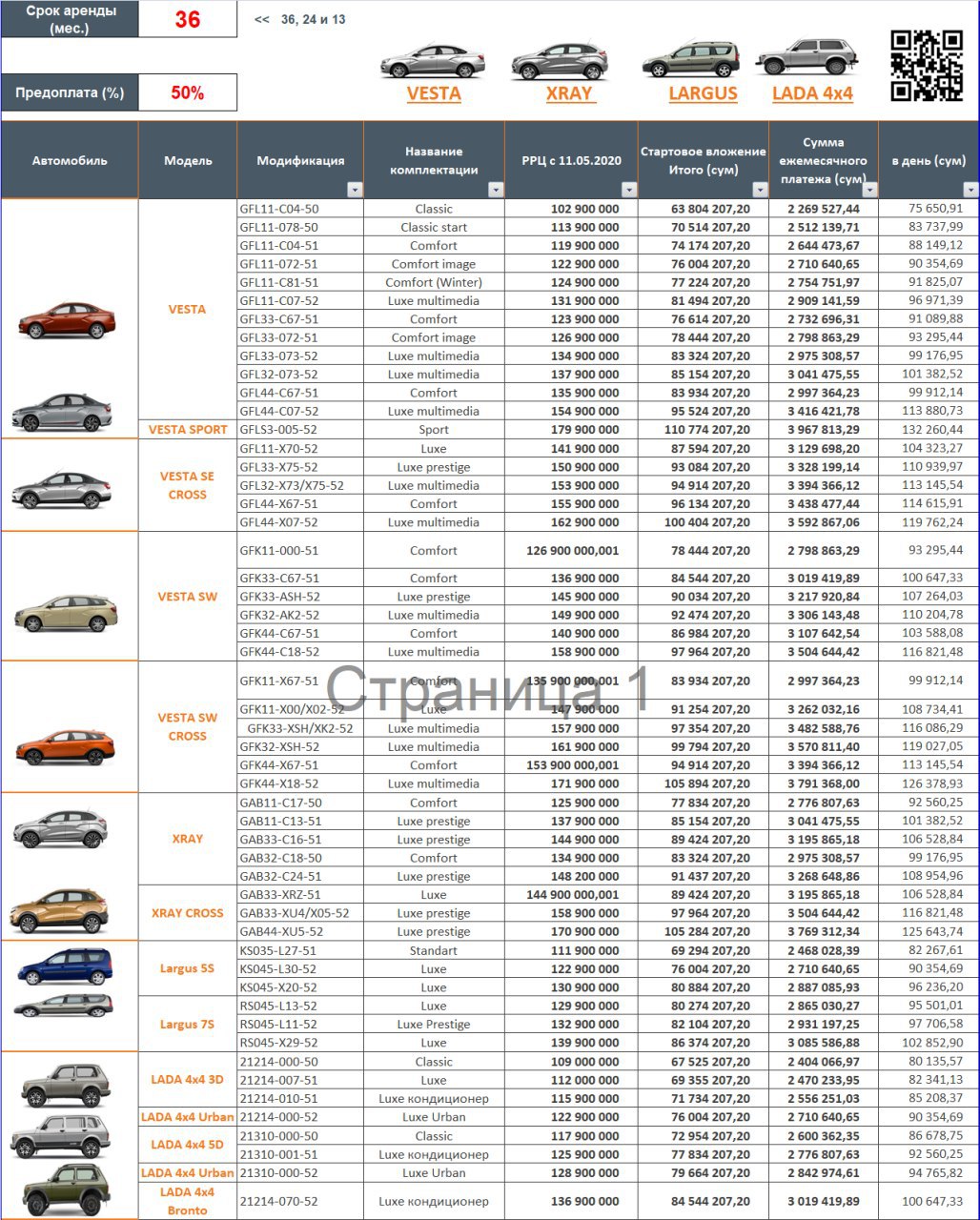This screenshot has height=1220, width=980.
Task: Open the Сумма ежемесячного платежа filter arrow
Action: coord(869,190)
